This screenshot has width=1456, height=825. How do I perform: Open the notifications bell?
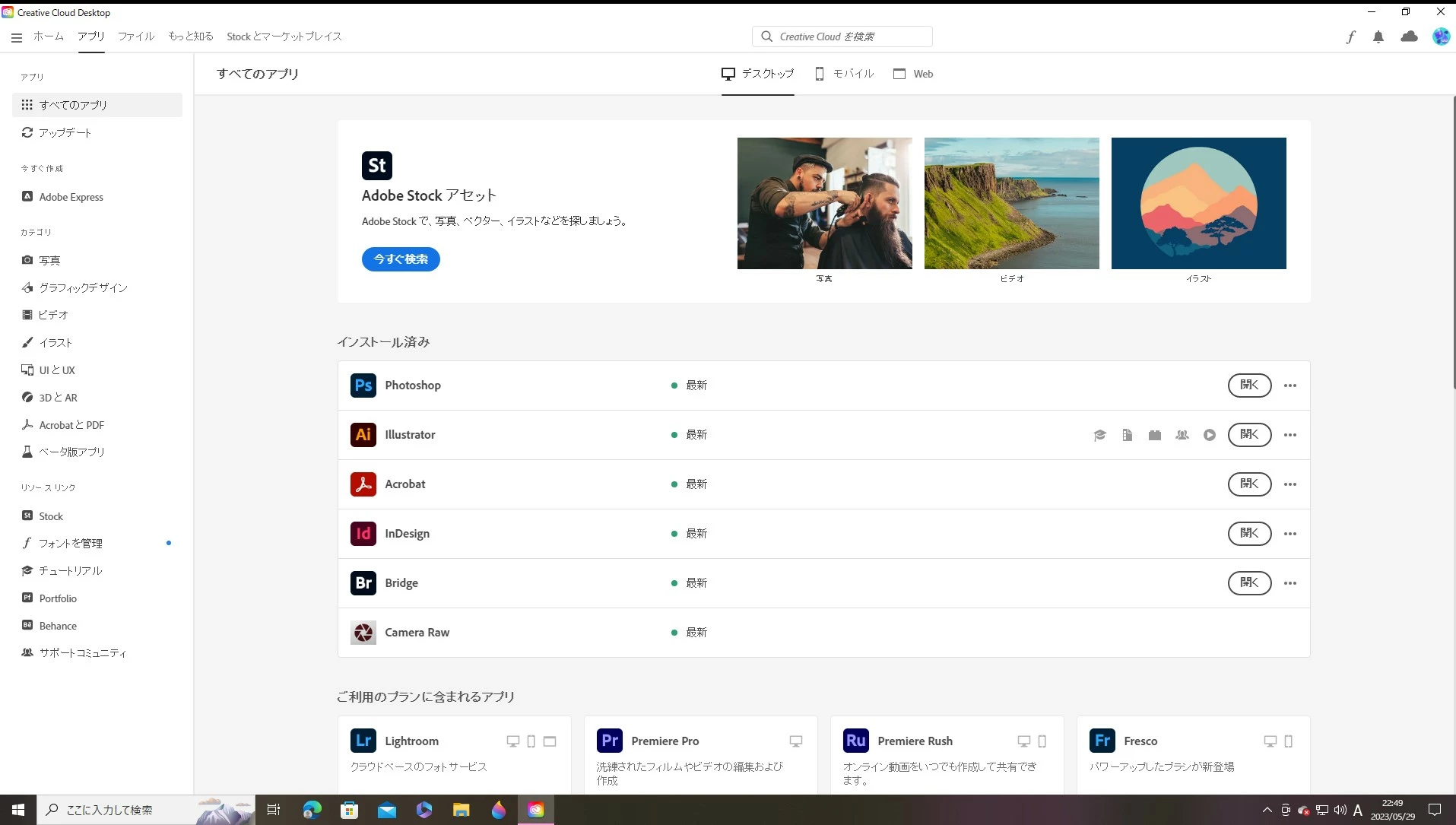[1378, 36]
